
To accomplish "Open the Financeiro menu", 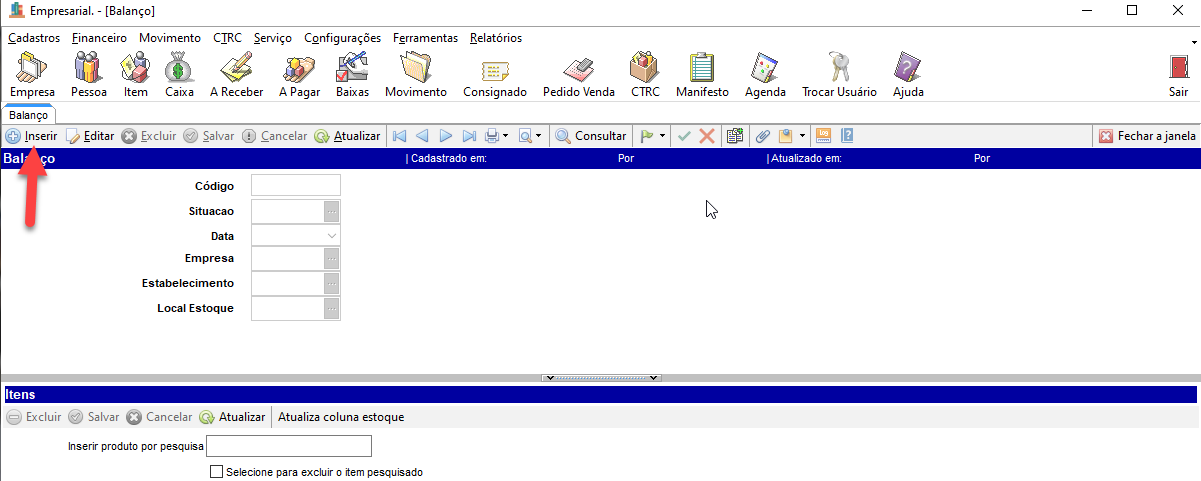I will point(99,38).
